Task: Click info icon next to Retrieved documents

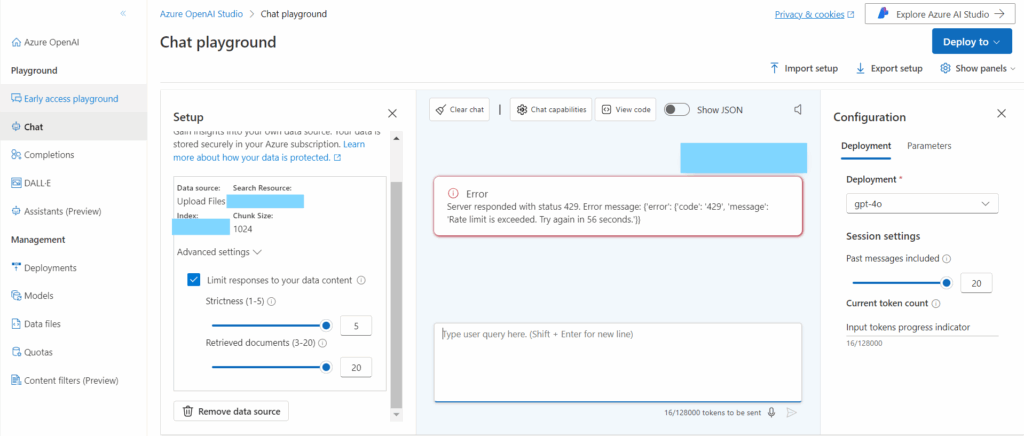Action: 322,342
